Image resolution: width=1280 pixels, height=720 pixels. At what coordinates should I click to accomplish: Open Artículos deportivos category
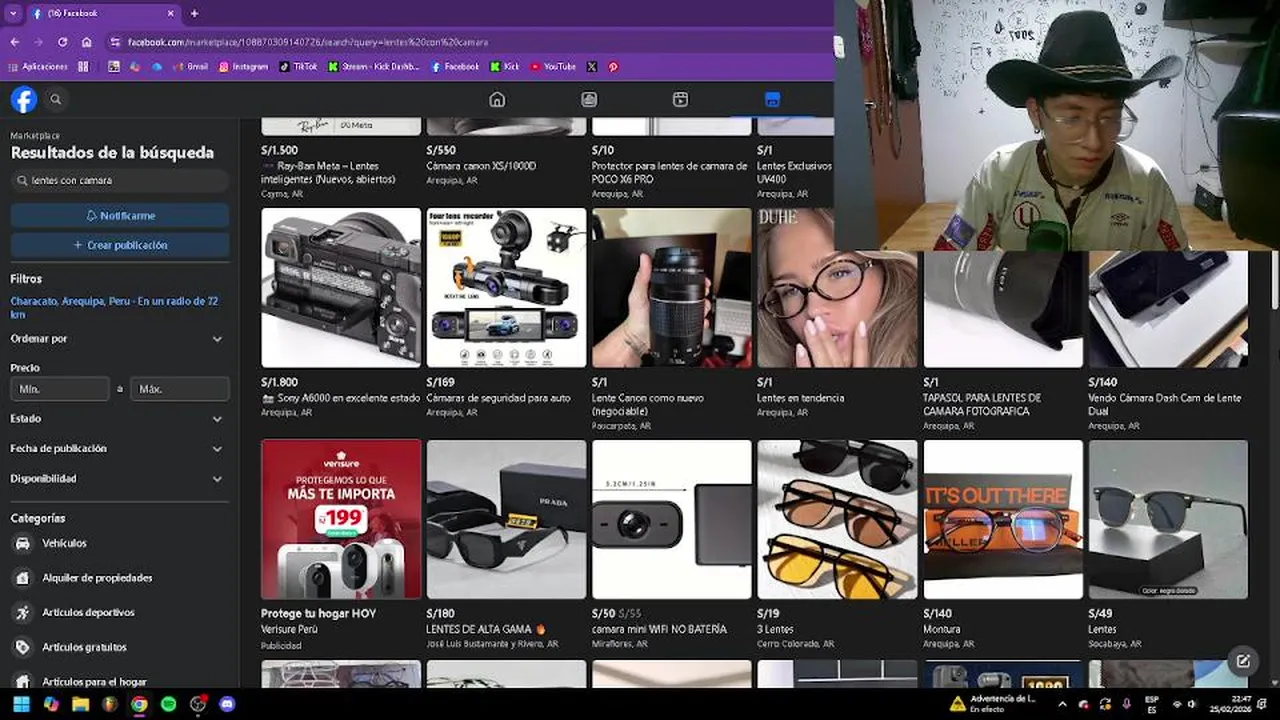tap(120, 612)
